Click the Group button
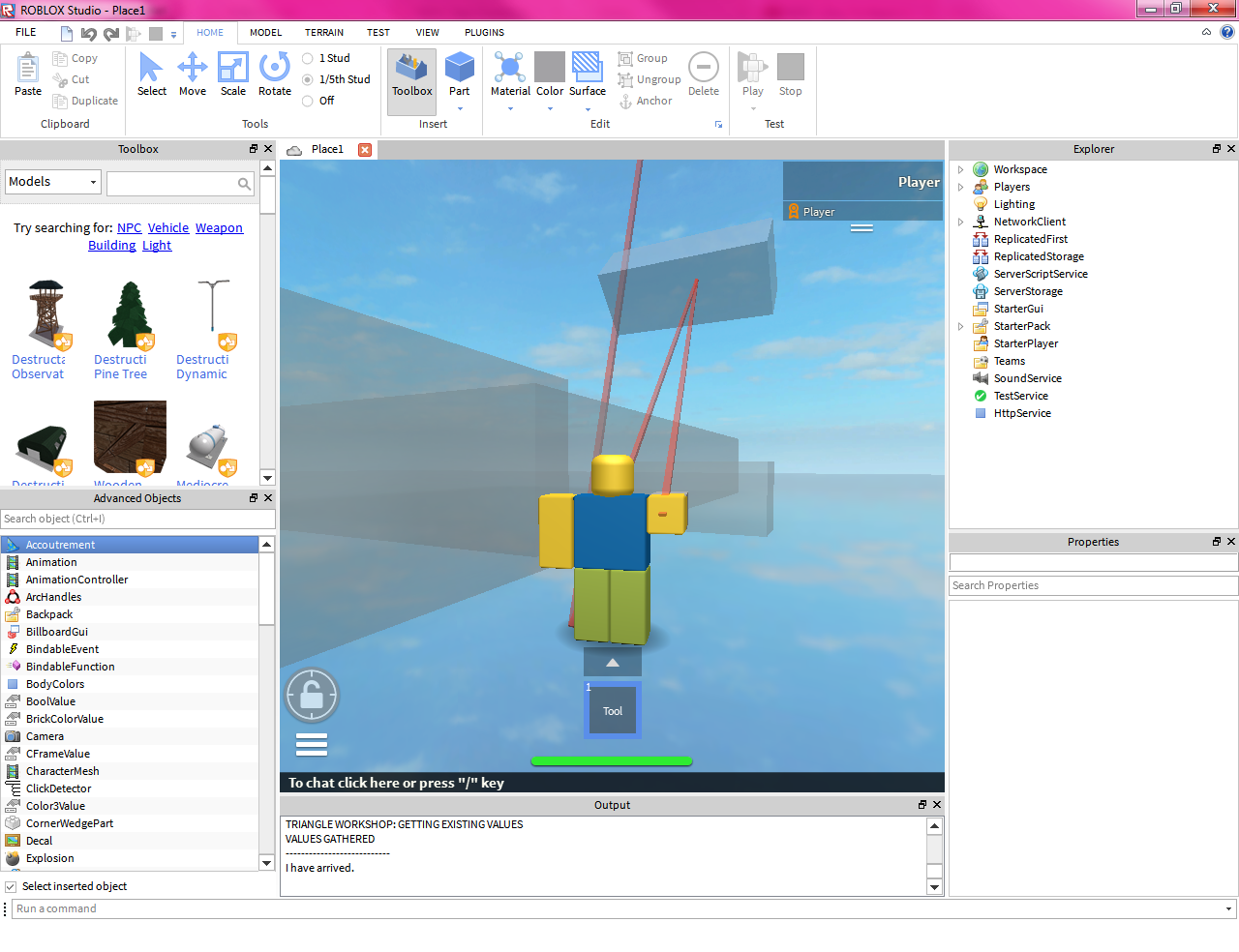 [x=643, y=58]
